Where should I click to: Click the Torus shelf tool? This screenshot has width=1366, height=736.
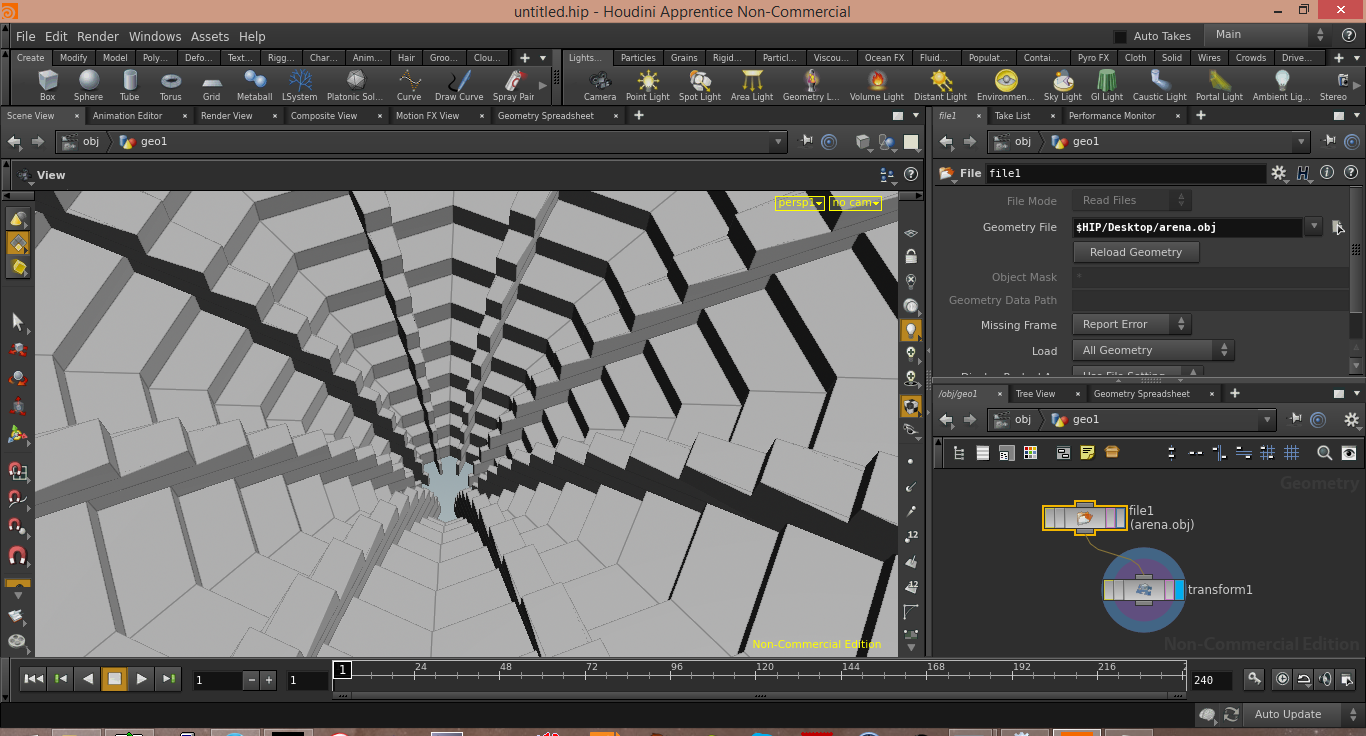tap(171, 85)
